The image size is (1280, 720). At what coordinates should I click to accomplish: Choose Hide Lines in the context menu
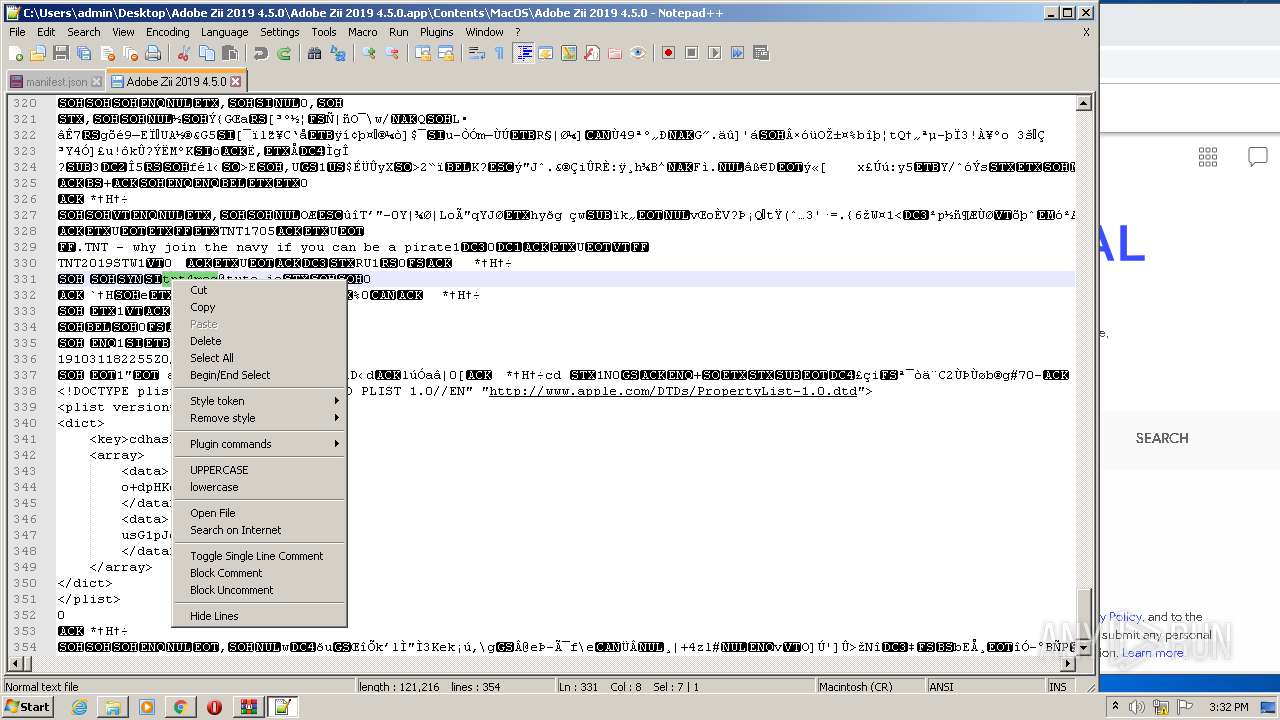(x=260, y=616)
